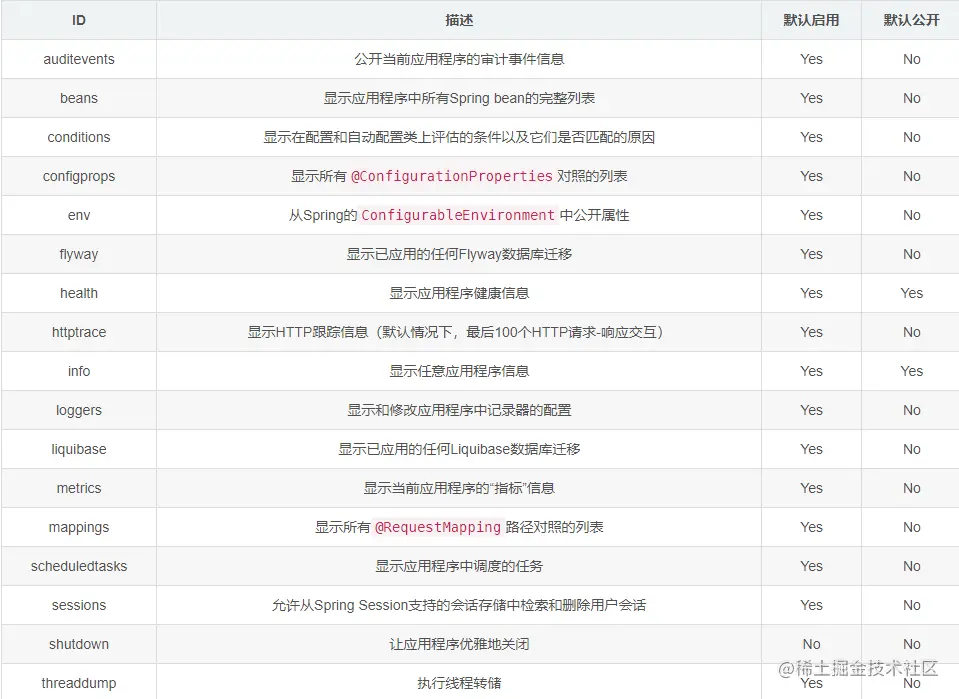Click the Spring bean完整列表 description
The width and height of the screenshot is (959, 699).
[459, 98]
